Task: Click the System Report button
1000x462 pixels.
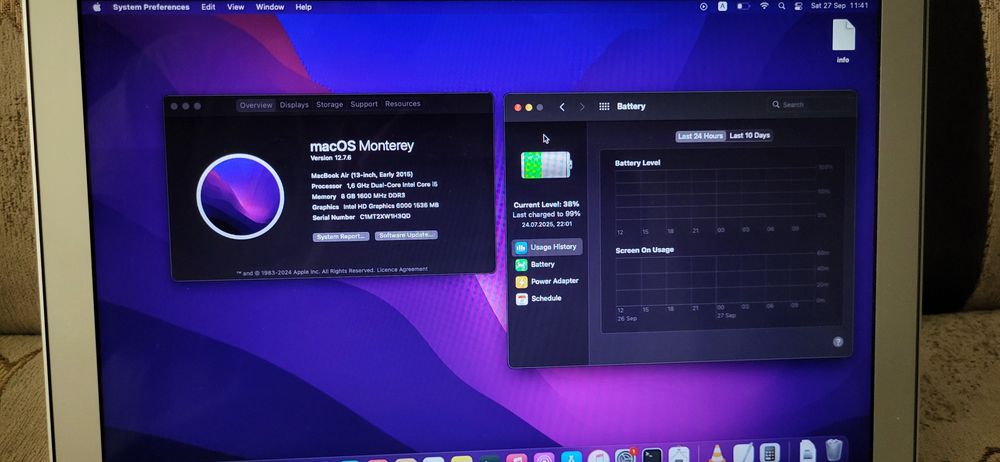Action: pyautogui.click(x=341, y=236)
